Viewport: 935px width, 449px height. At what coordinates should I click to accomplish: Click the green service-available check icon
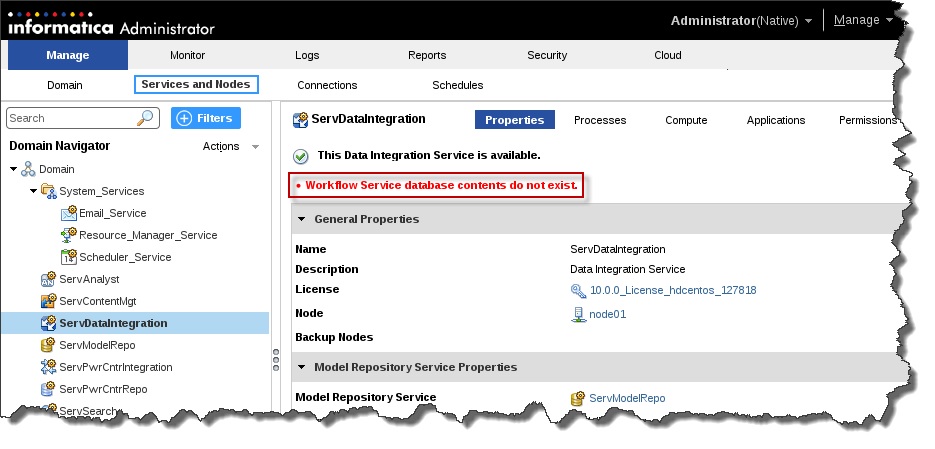click(x=301, y=156)
